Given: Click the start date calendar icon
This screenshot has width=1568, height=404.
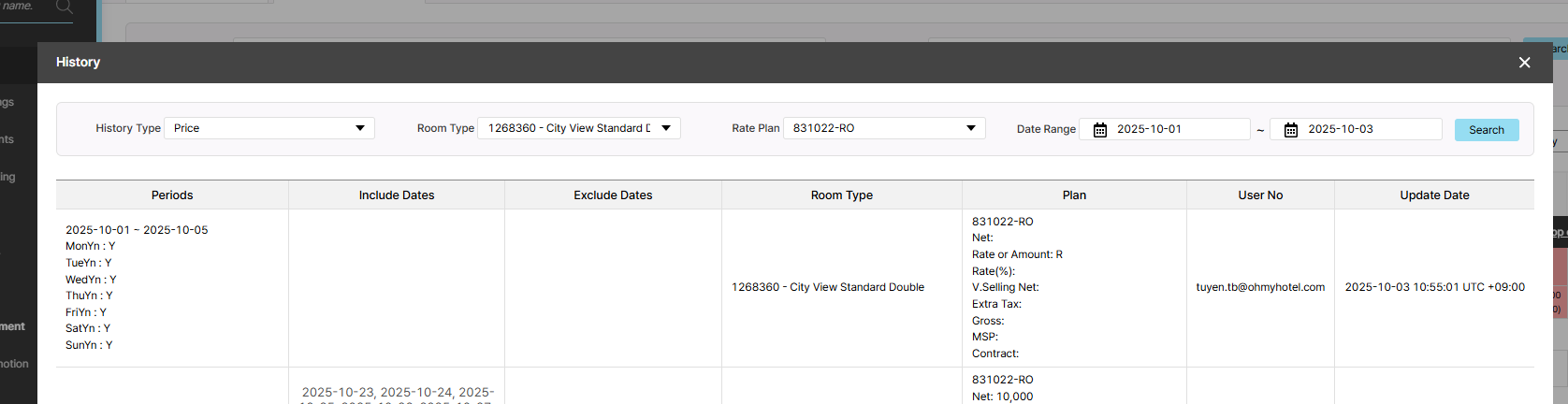Looking at the screenshot, I should (x=1100, y=130).
